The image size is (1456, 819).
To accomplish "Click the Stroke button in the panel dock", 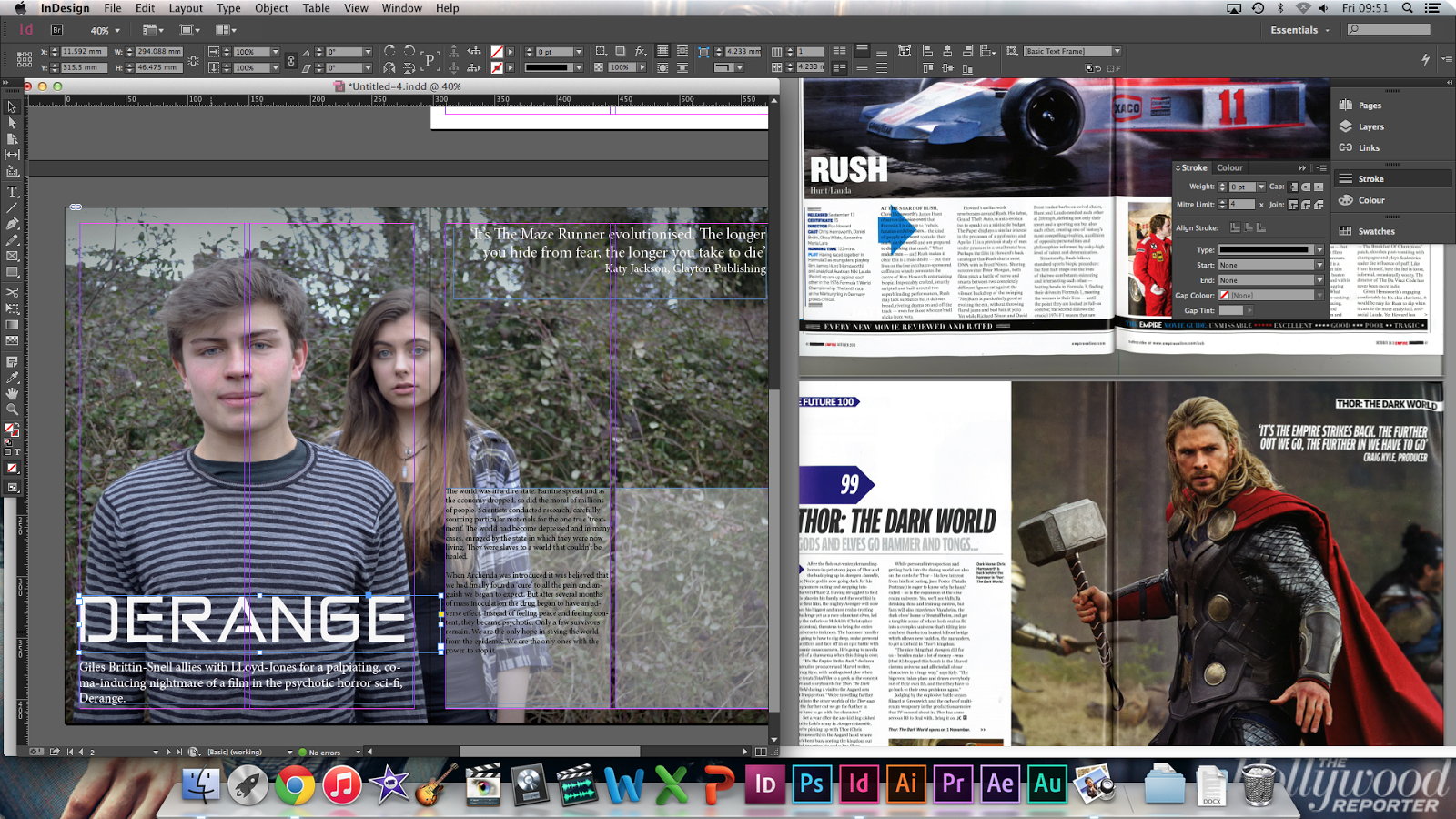I will coord(1391,179).
